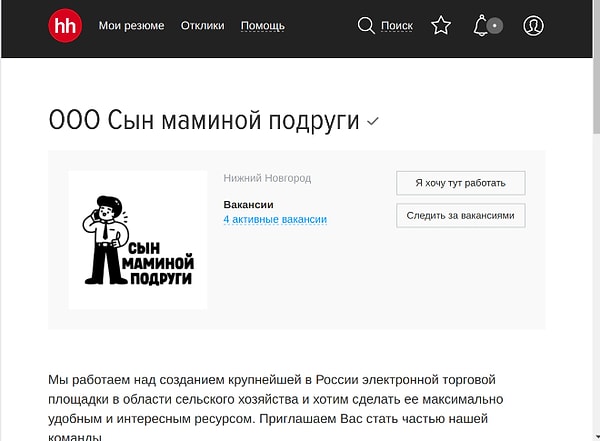Click the page vertical scrollbar thumb
The width and height of the screenshot is (600, 441).
coord(597,67)
